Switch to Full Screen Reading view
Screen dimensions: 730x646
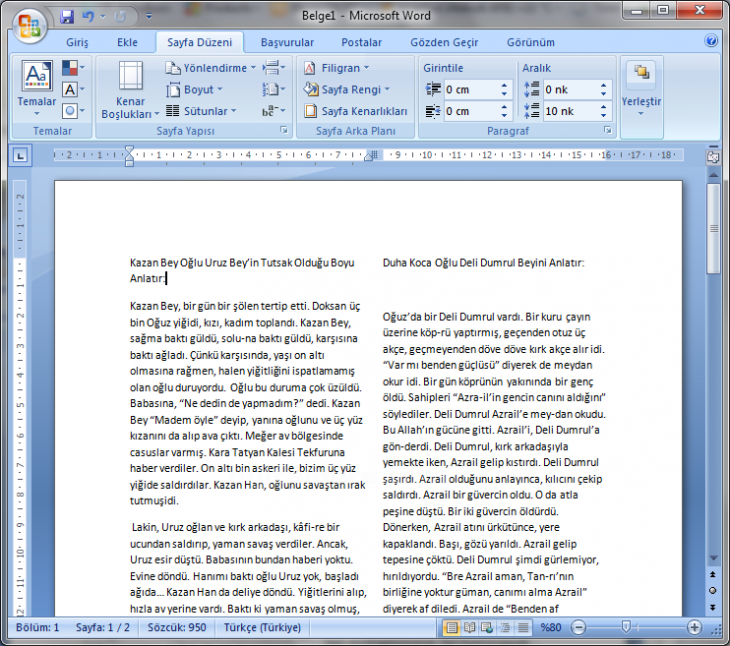(x=469, y=628)
